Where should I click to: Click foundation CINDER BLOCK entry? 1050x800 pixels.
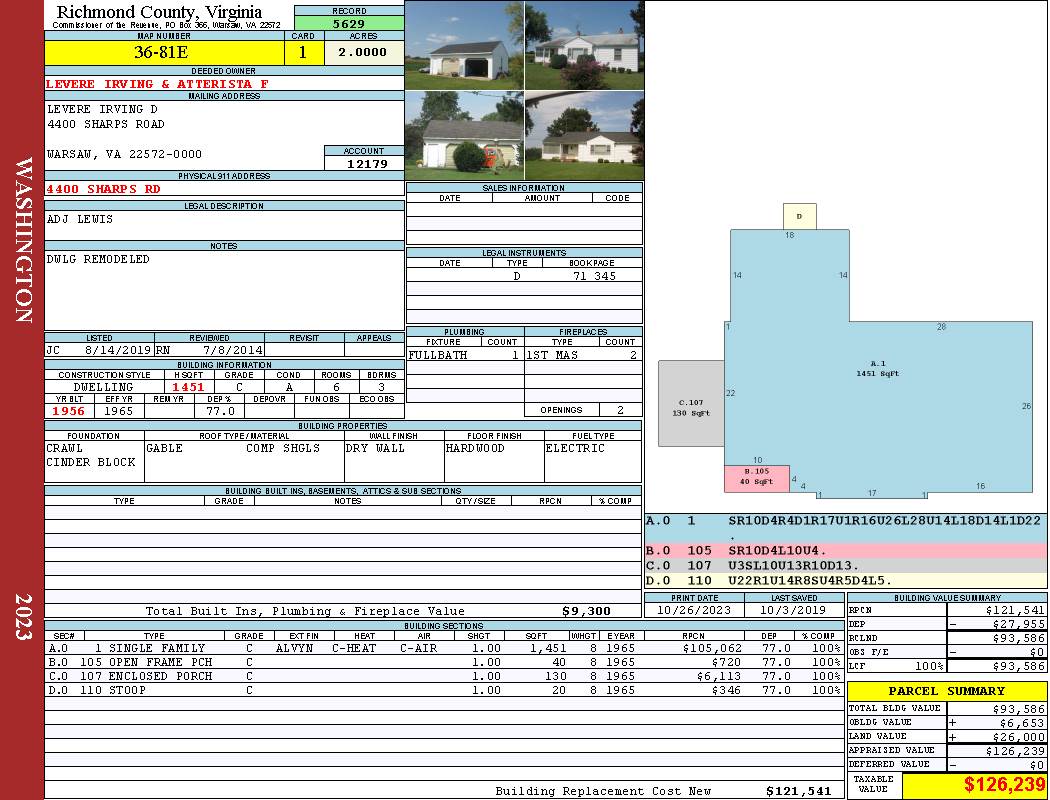tap(90, 462)
